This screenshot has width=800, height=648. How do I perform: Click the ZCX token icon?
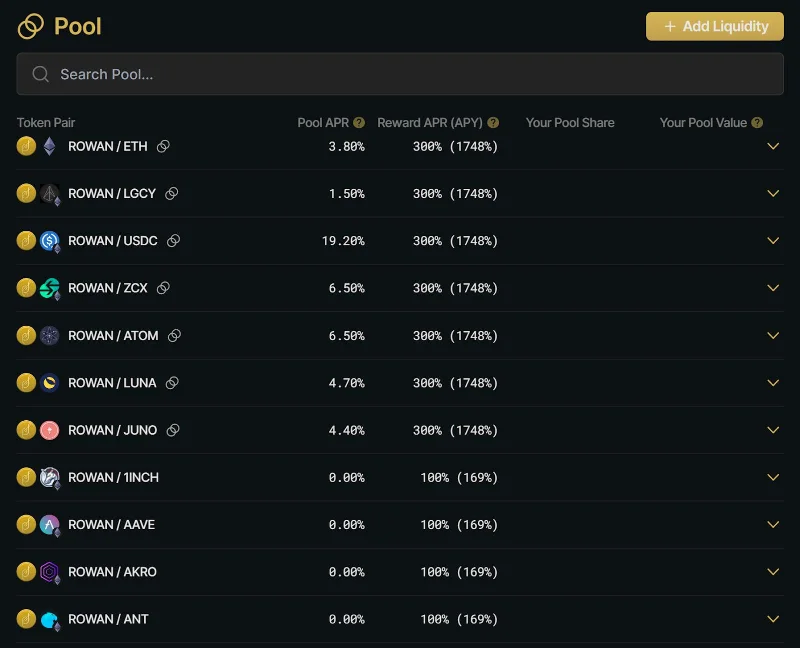pos(49,288)
